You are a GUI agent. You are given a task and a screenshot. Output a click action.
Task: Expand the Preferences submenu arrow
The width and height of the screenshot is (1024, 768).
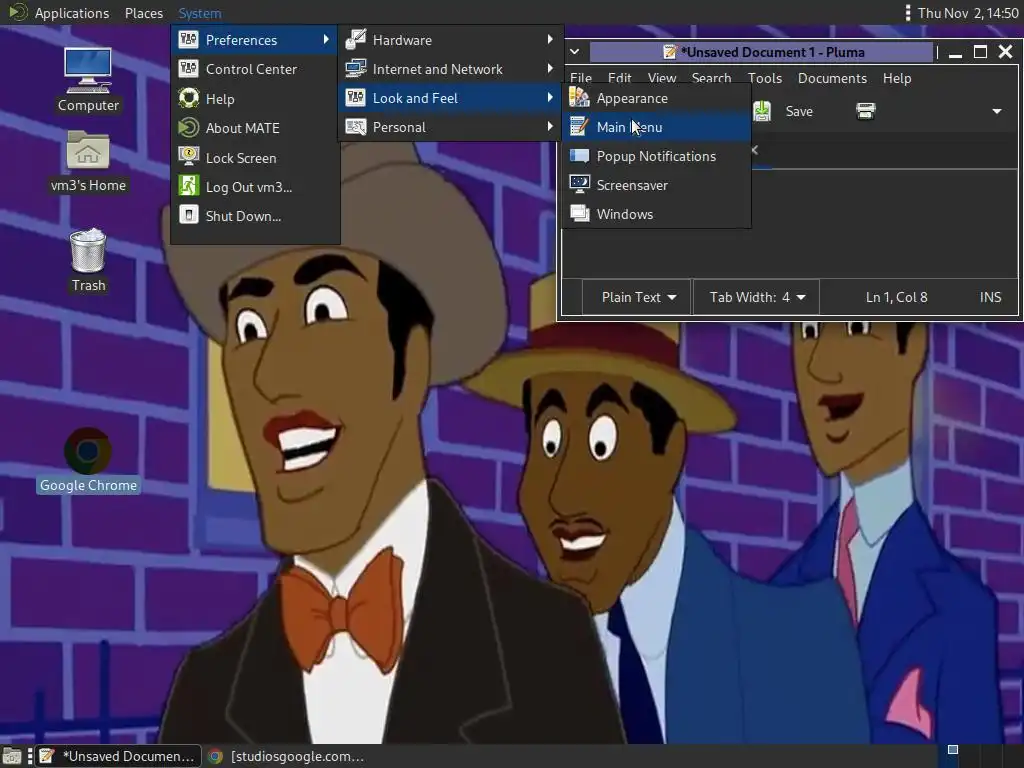click(x=325, y=40)
